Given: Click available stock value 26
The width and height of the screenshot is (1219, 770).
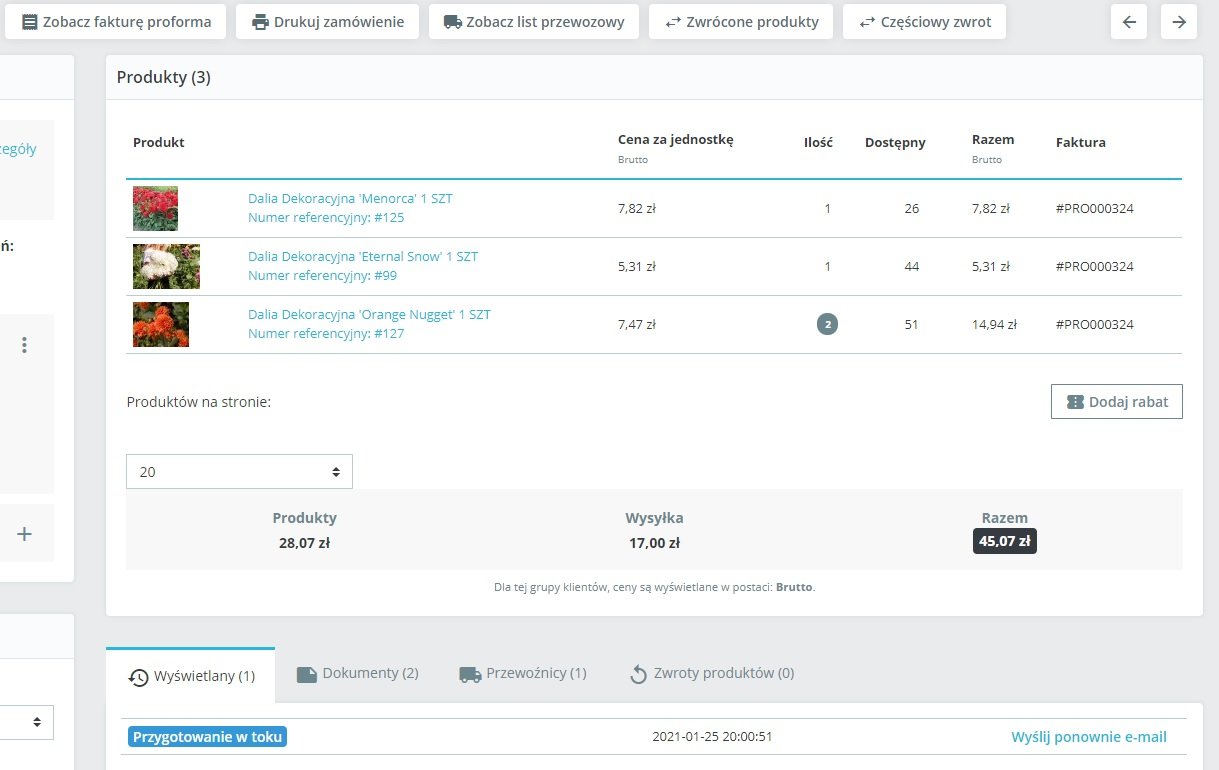Looking at the screenshot, I should click(x=911, y=208).
